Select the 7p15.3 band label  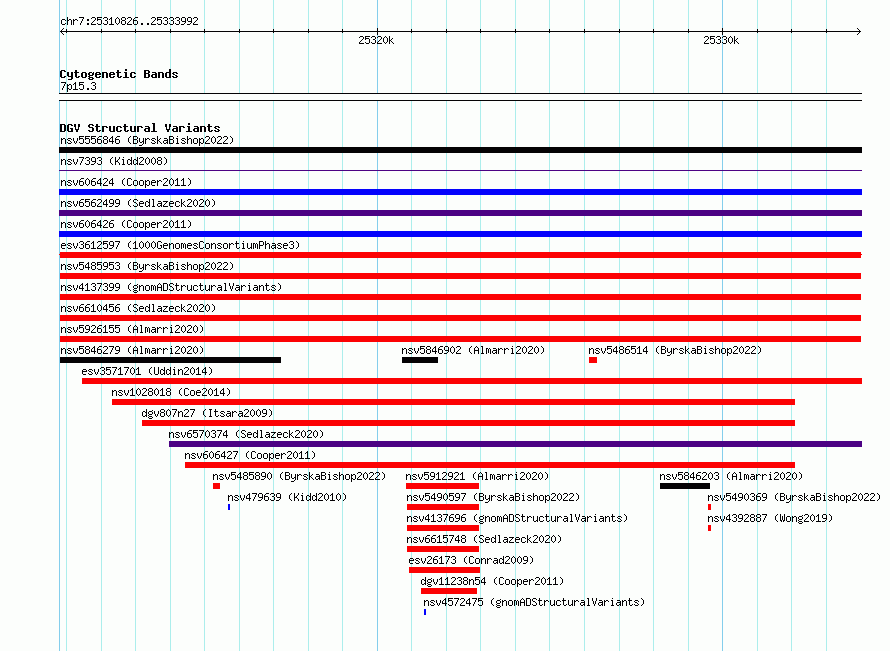coord(78,86)
